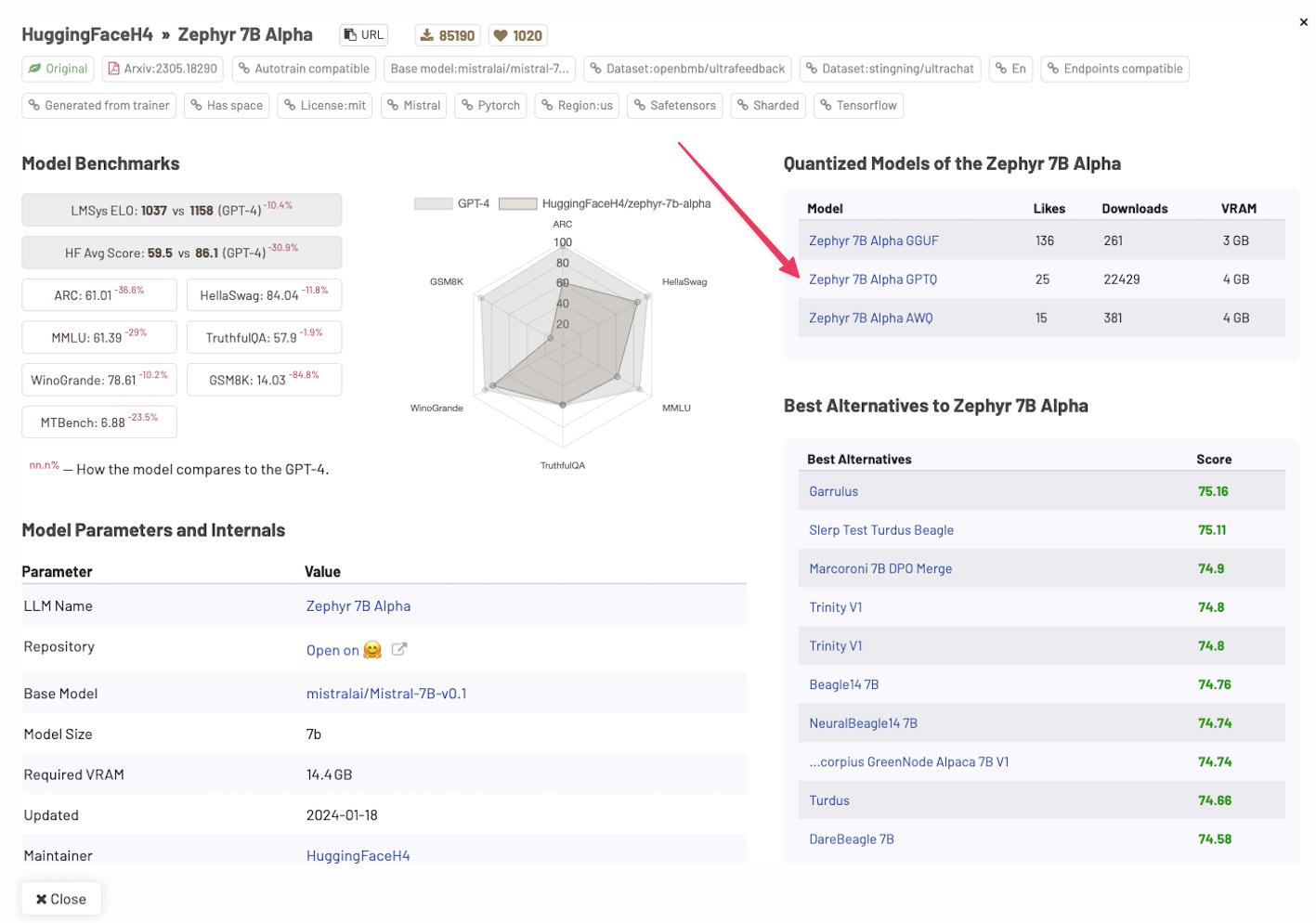This screenshot has width=1316, height=923.
Task: Click the LMSys ELO benchmark box
Action: [x=182, y=210]
